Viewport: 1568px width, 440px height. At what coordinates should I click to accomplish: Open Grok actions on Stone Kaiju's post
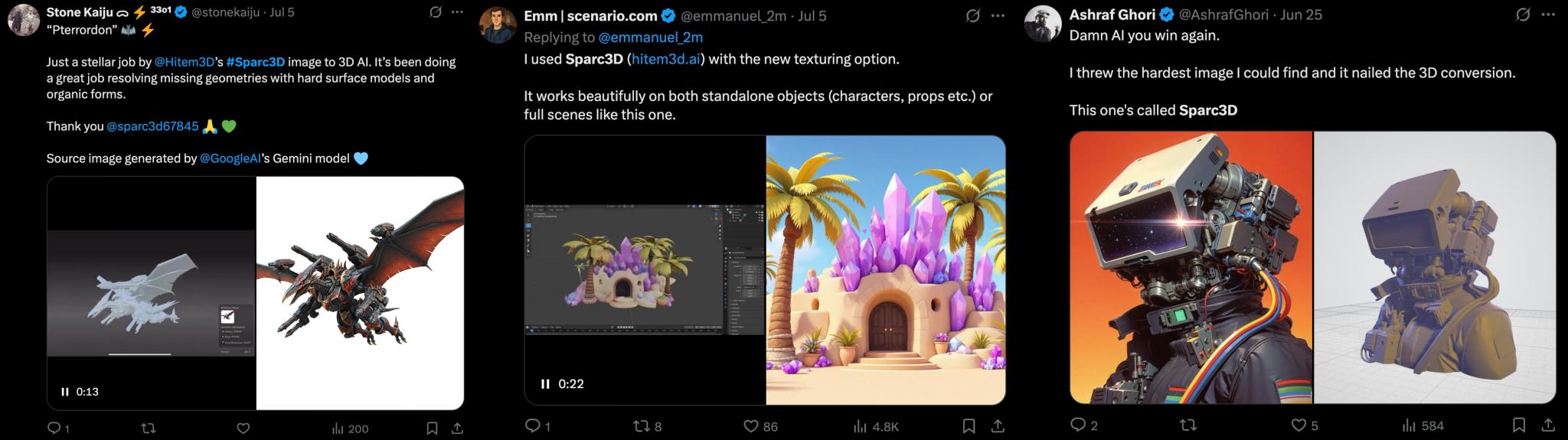[436, 12]
